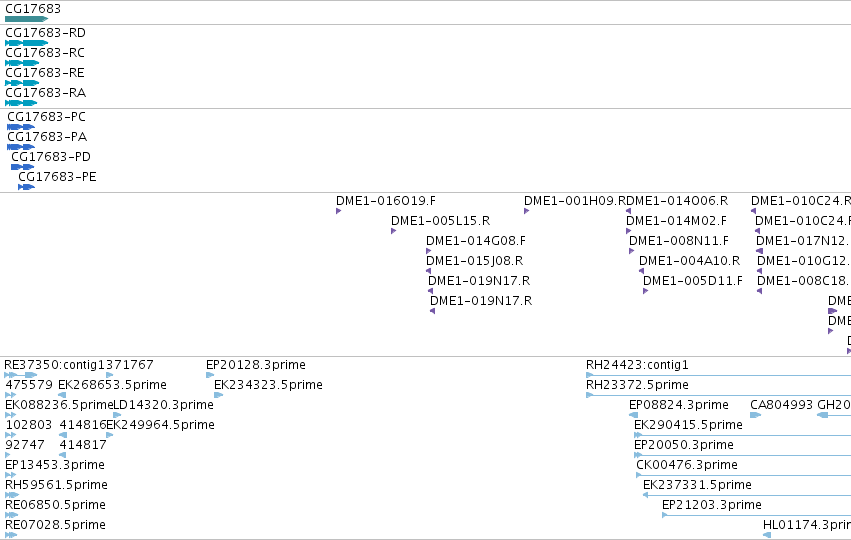Select the DME1-016O19.F arrow marker

click(x=339, y=211)
